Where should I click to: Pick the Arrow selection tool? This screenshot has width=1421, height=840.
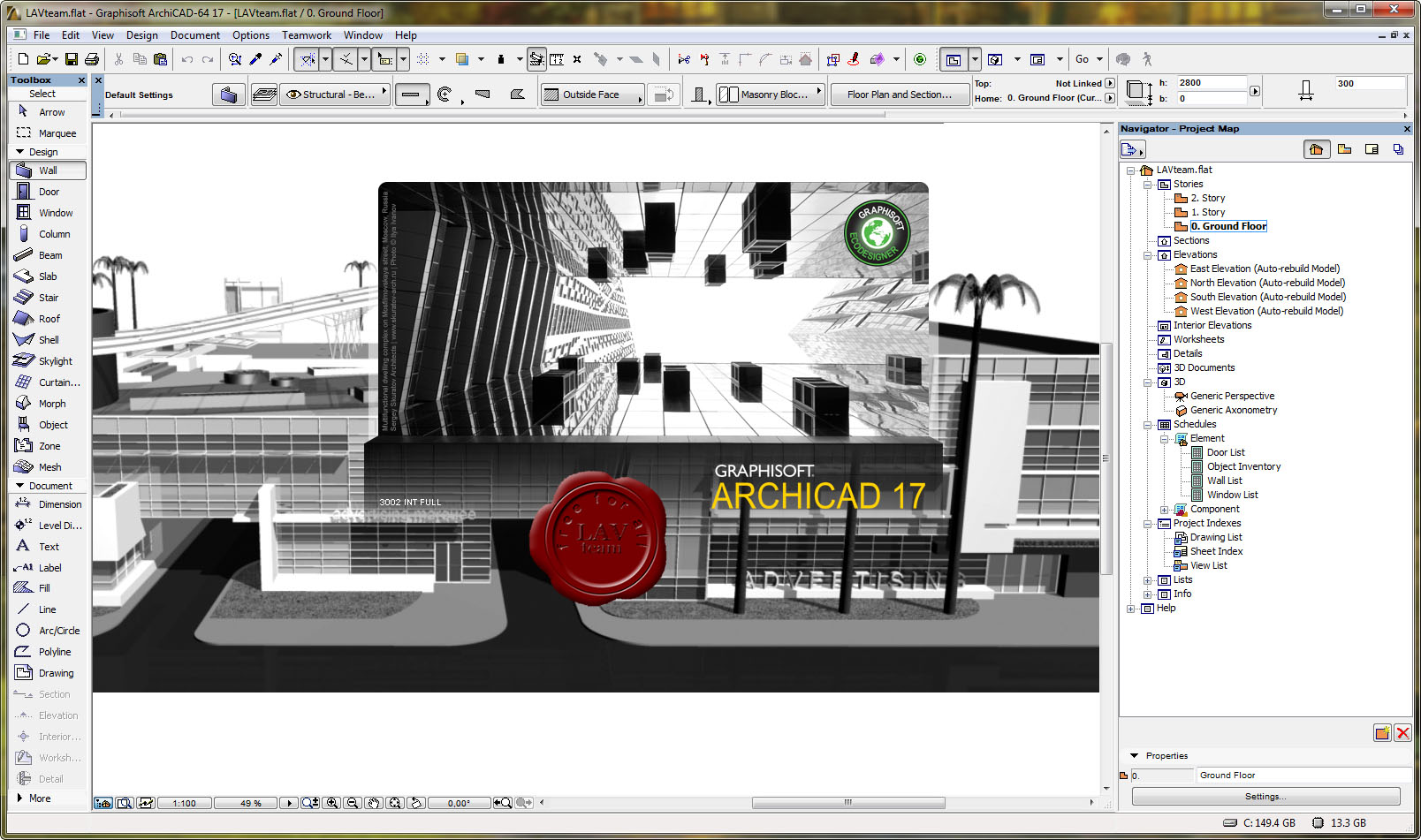48,112
